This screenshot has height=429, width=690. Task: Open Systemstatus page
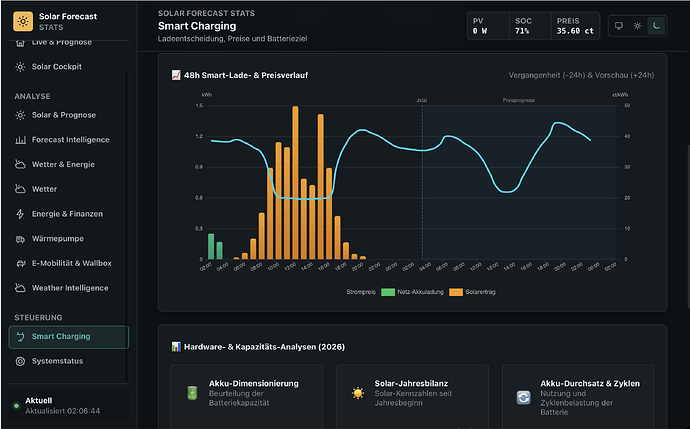click(x=68, y=361)
